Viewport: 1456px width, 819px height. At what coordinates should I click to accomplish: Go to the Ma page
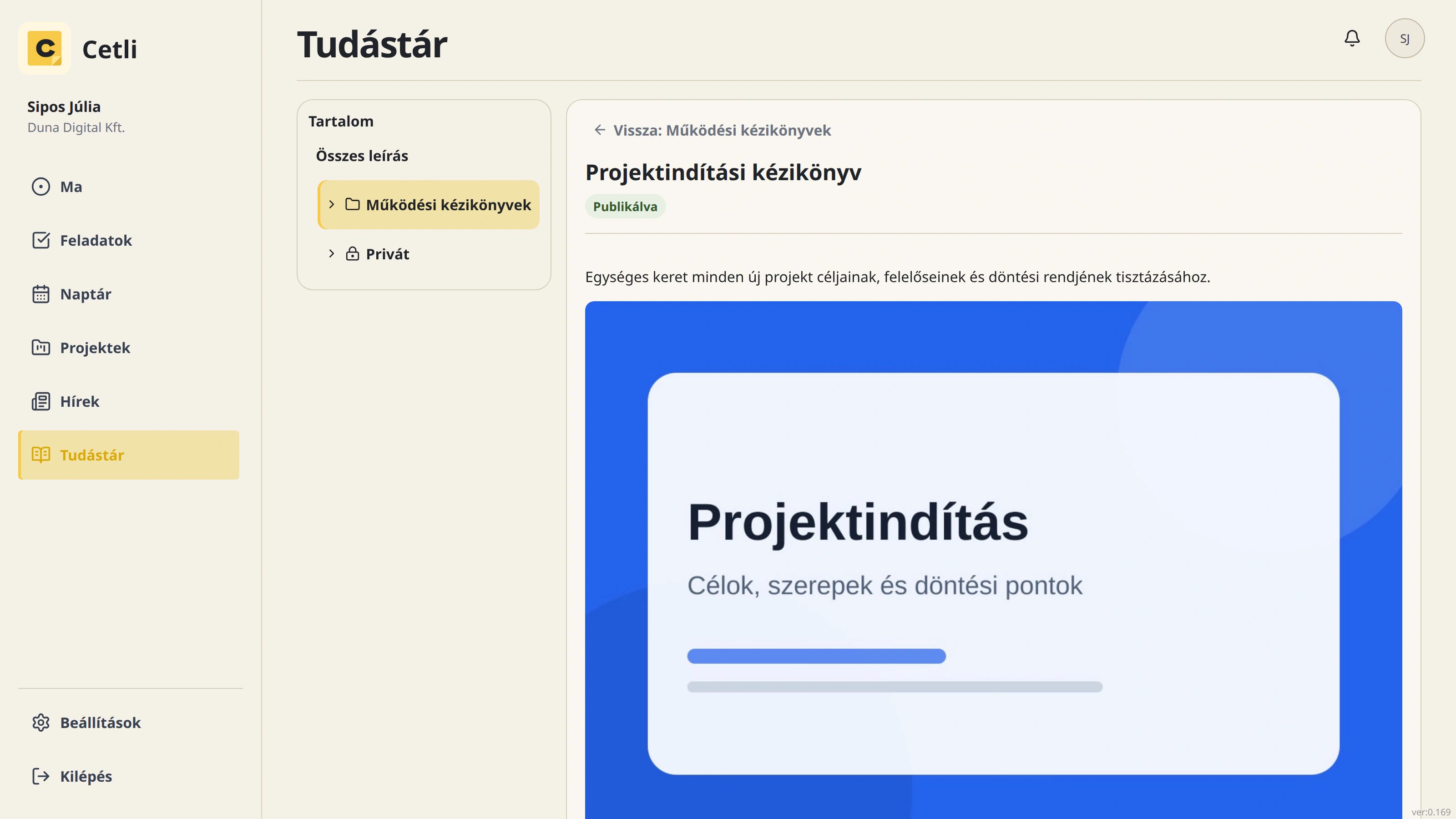tap(129, 187)
